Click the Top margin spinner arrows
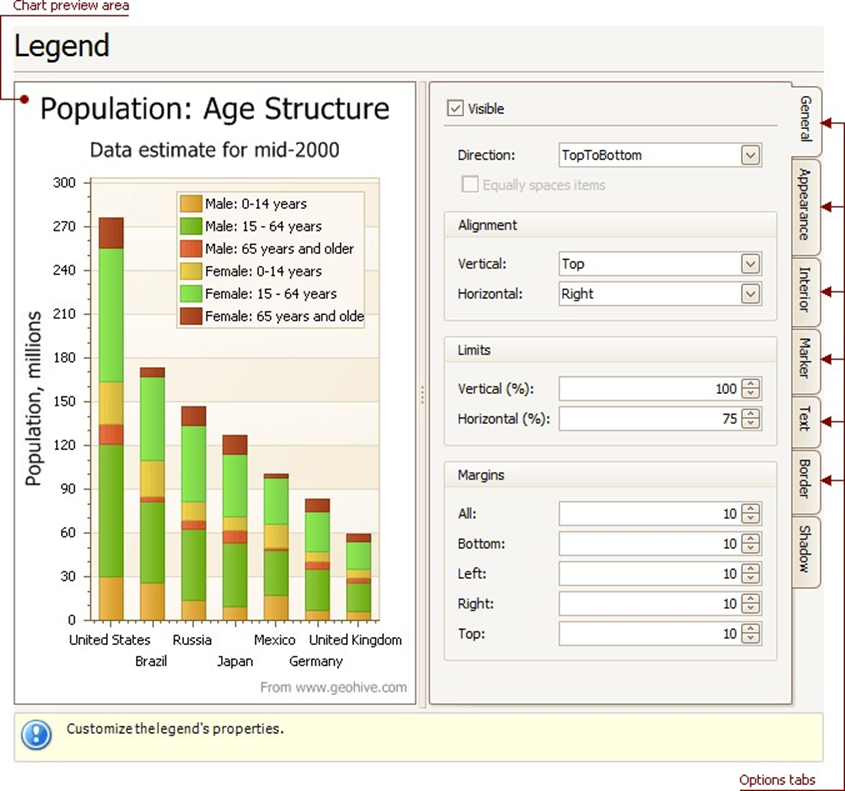Viewport: 845px width, 791px height. pyautogui.click(x=751, y=634)
